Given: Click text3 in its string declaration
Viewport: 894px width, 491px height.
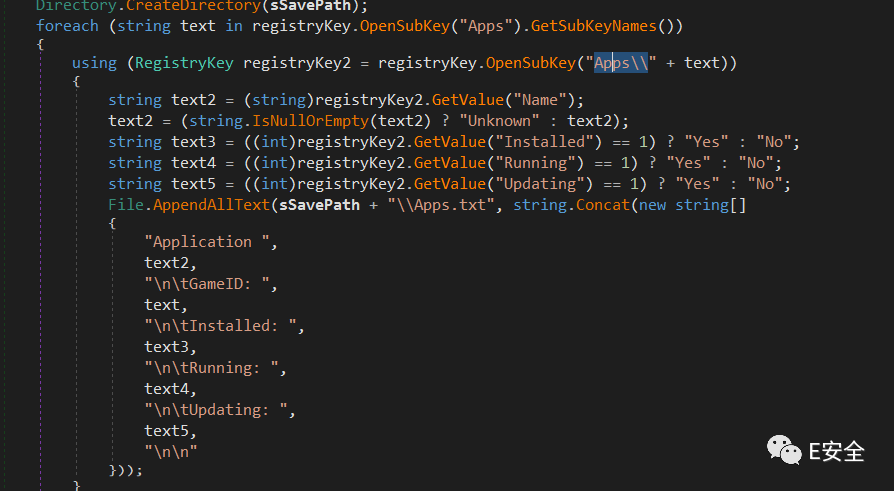Looking at the screenshot, I should click(x=194, y=142).
